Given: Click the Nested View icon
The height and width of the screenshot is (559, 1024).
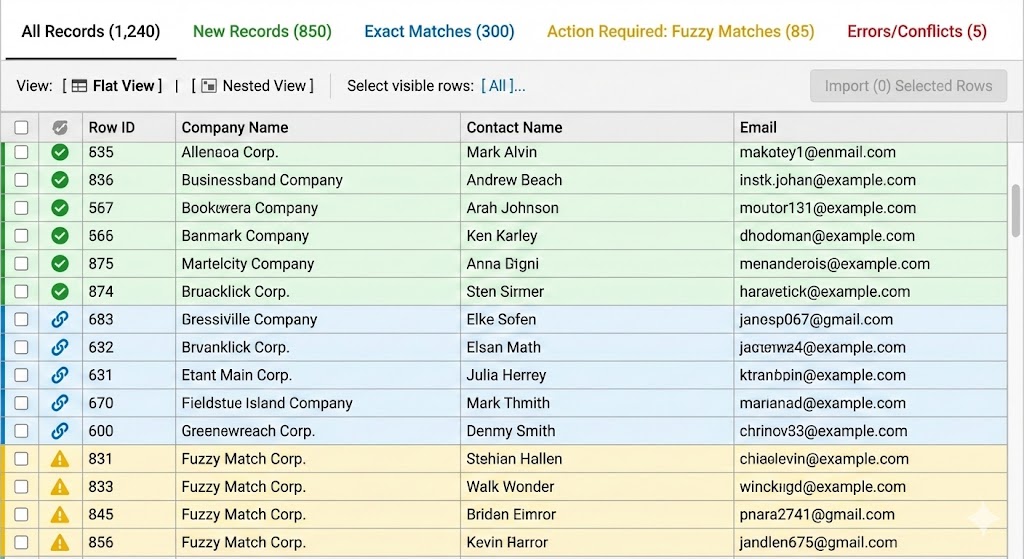Looking at the screenshot, I should pyautogui.click(x=208, y=86).
